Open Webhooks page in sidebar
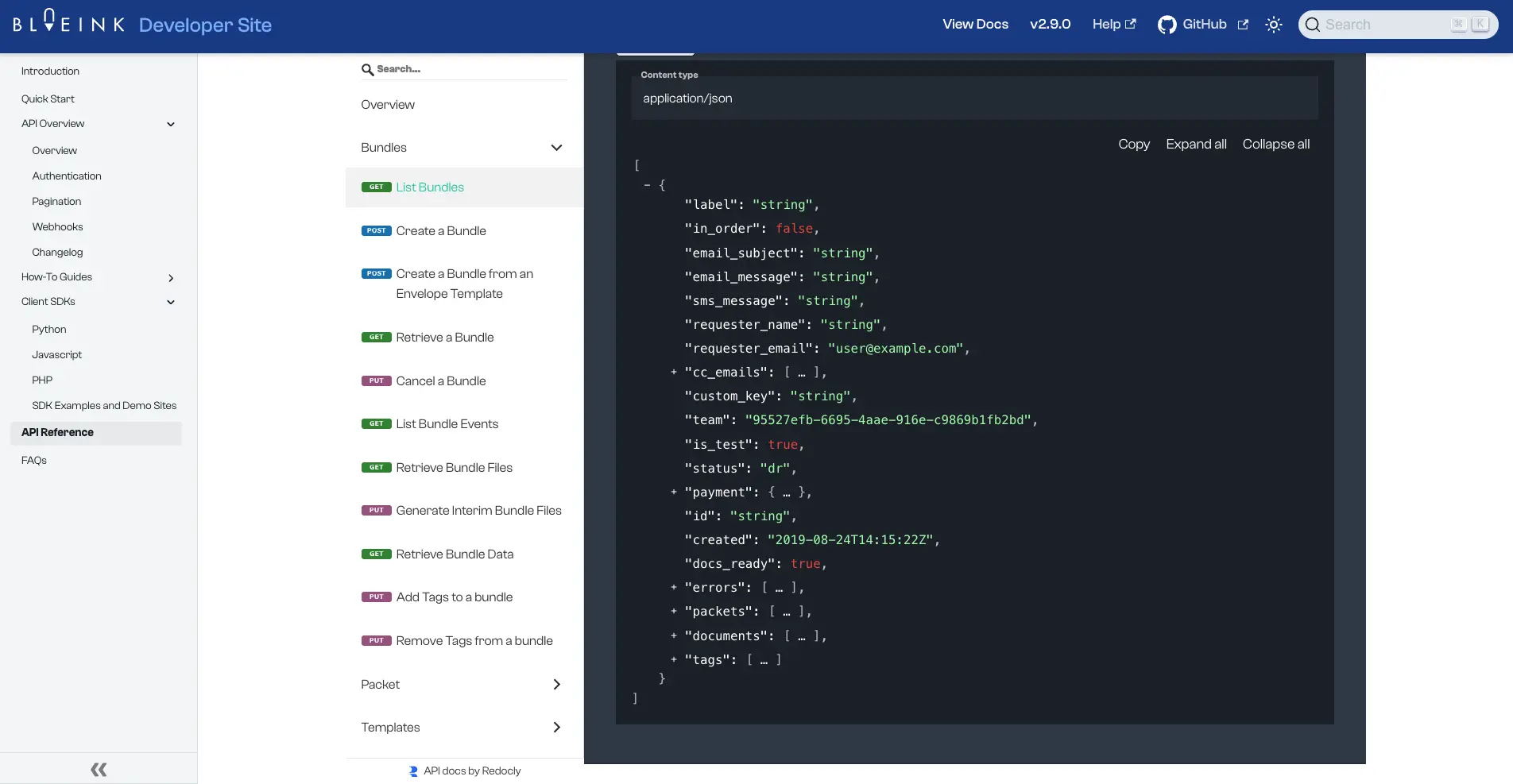Viewport: 1513px width, 784px height. (57, 227)
